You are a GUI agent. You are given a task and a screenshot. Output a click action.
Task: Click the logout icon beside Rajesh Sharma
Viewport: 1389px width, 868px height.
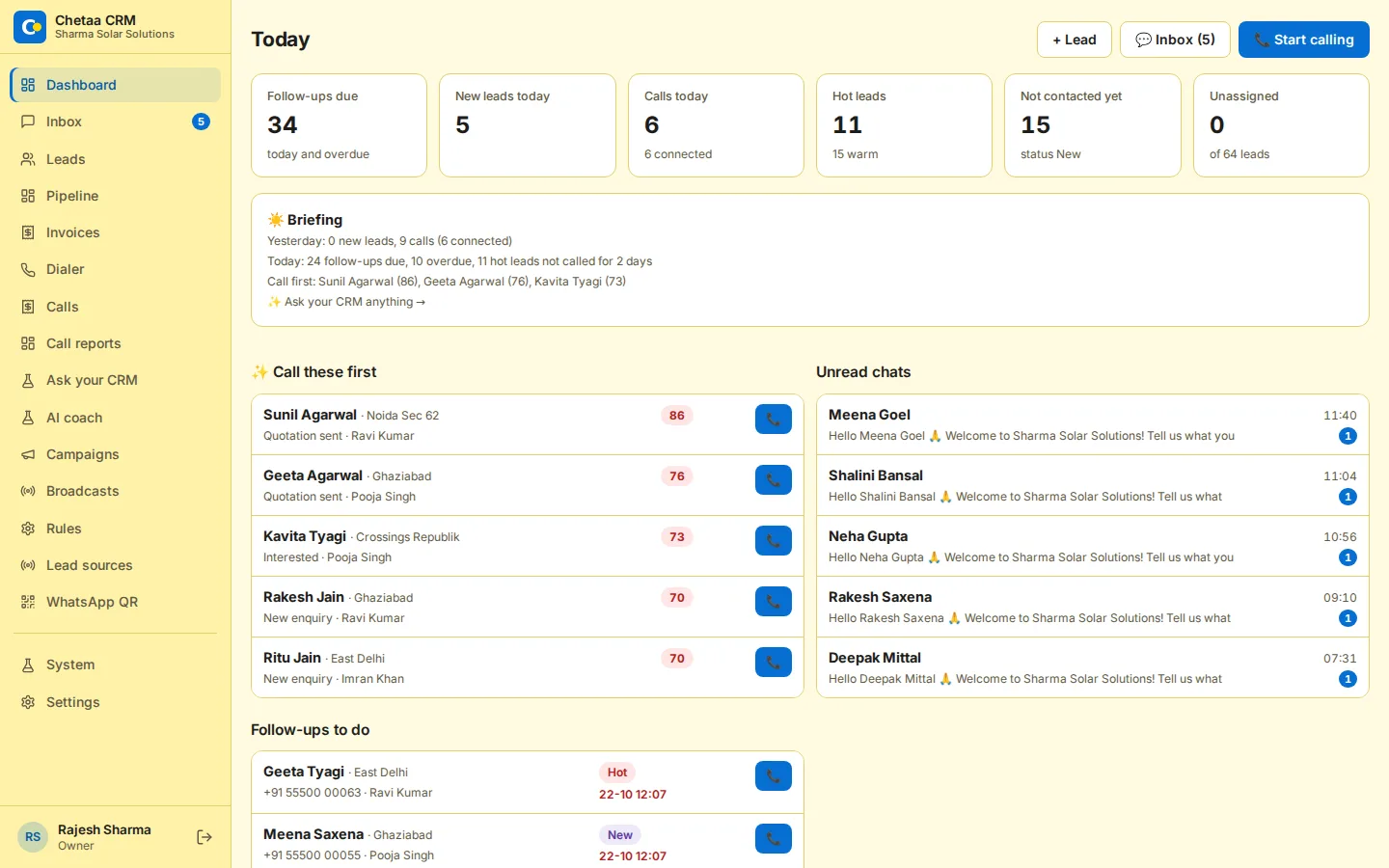pyautogui.click(x=204, y=837)
